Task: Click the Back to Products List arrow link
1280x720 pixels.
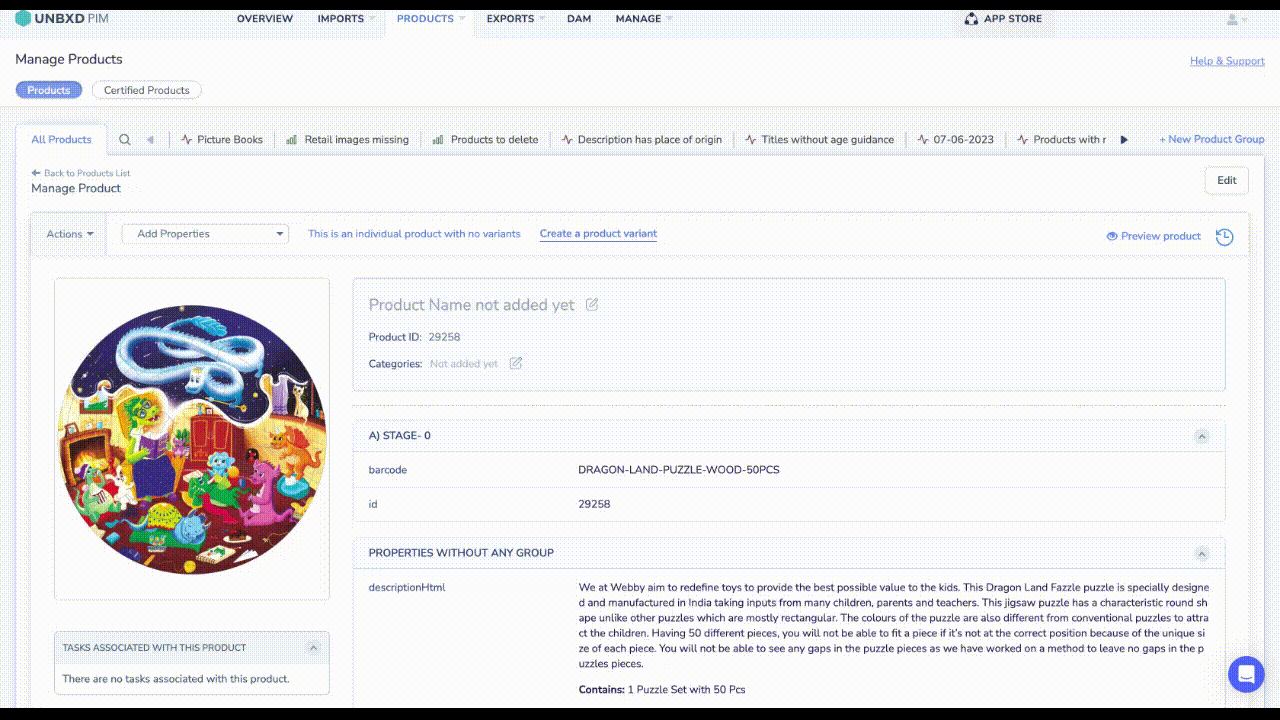Action: tap(81, 173)
